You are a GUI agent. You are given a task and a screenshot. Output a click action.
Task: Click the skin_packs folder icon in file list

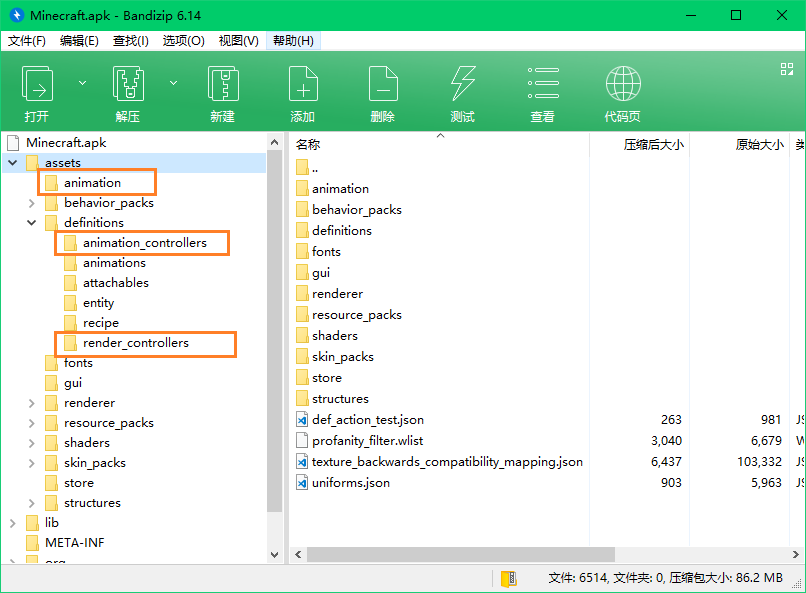(x=302, y=357)
